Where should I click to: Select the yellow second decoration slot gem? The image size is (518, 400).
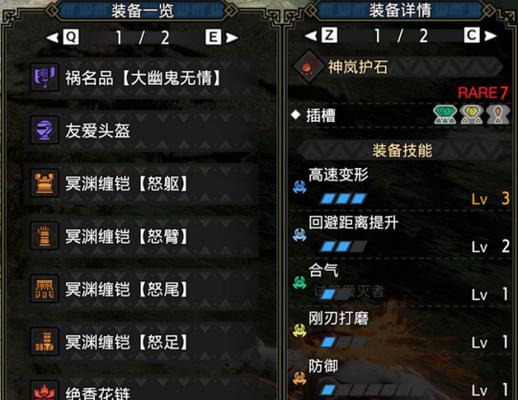click(471, 115)
